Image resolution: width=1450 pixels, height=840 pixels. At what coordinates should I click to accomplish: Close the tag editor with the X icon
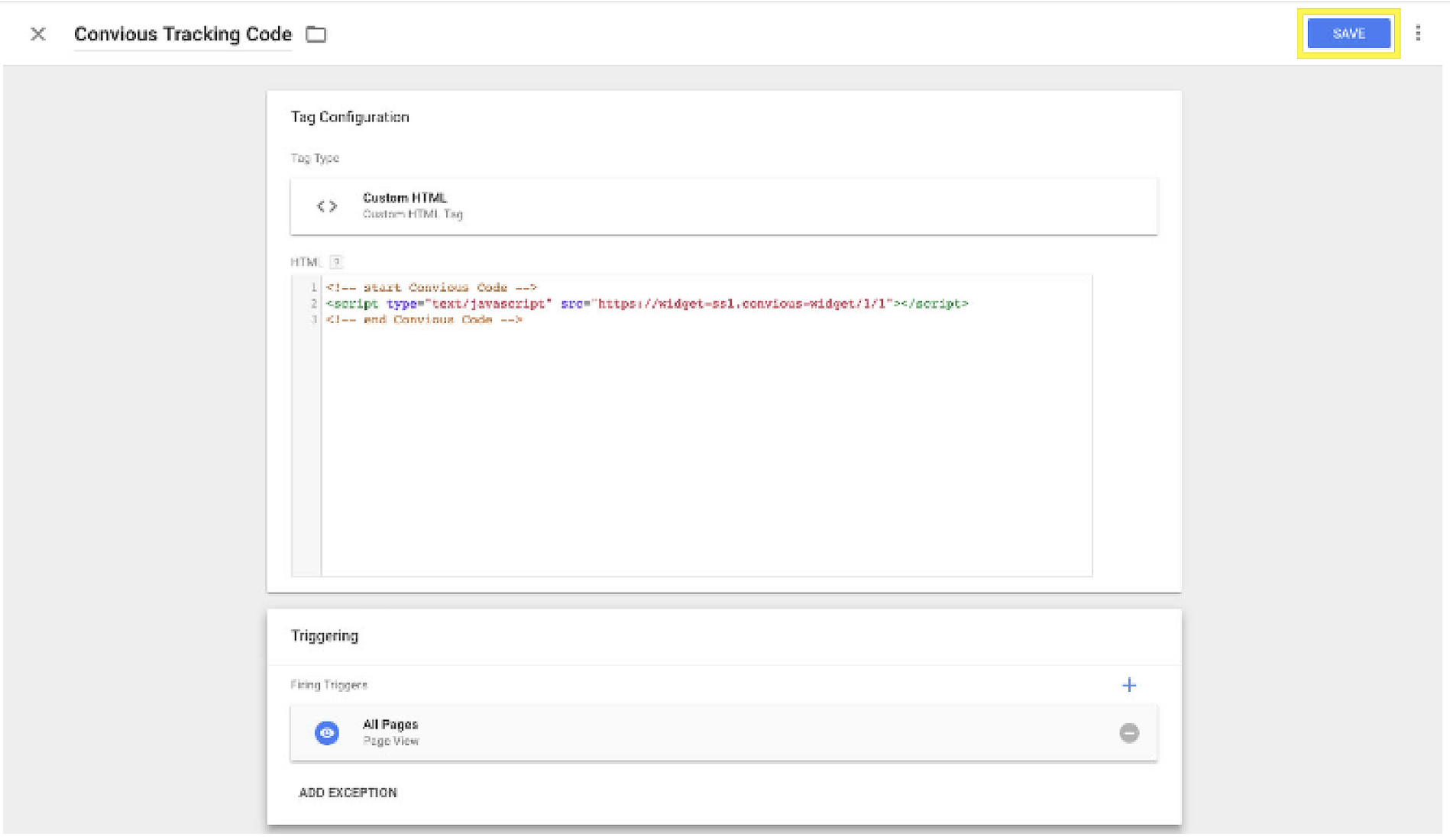point(37,34)
